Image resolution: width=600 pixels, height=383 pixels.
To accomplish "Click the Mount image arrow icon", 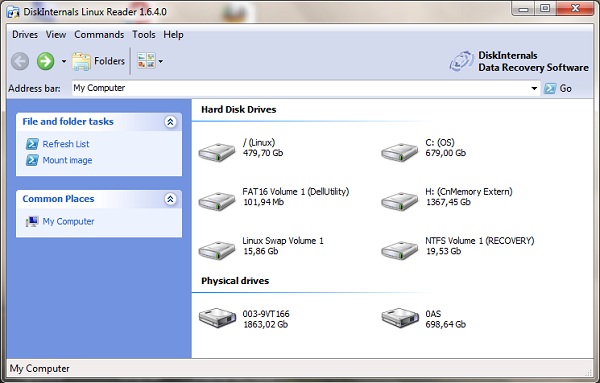I will point(32,160).
